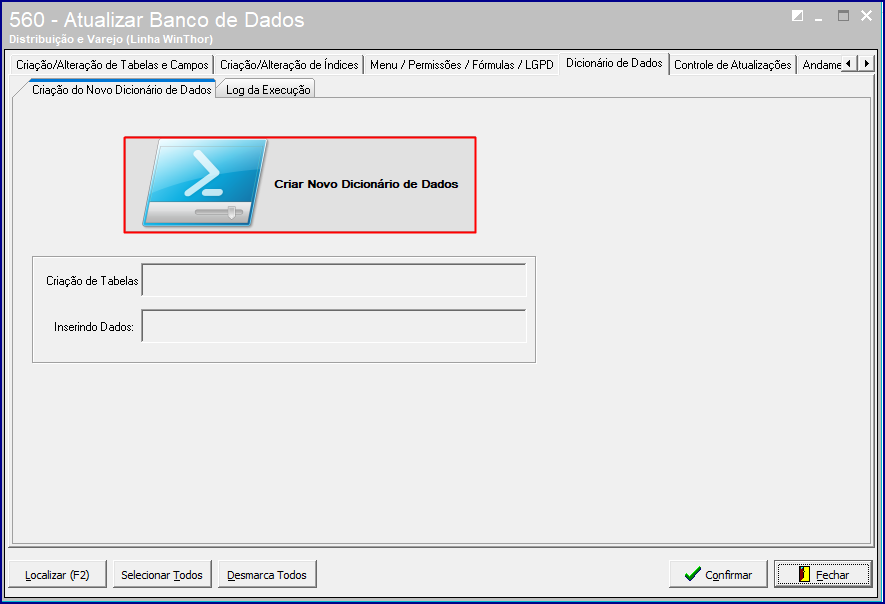This screenshot has height=604, width=885.
Task: Click the green check Confirmar button
Action: 718,574
